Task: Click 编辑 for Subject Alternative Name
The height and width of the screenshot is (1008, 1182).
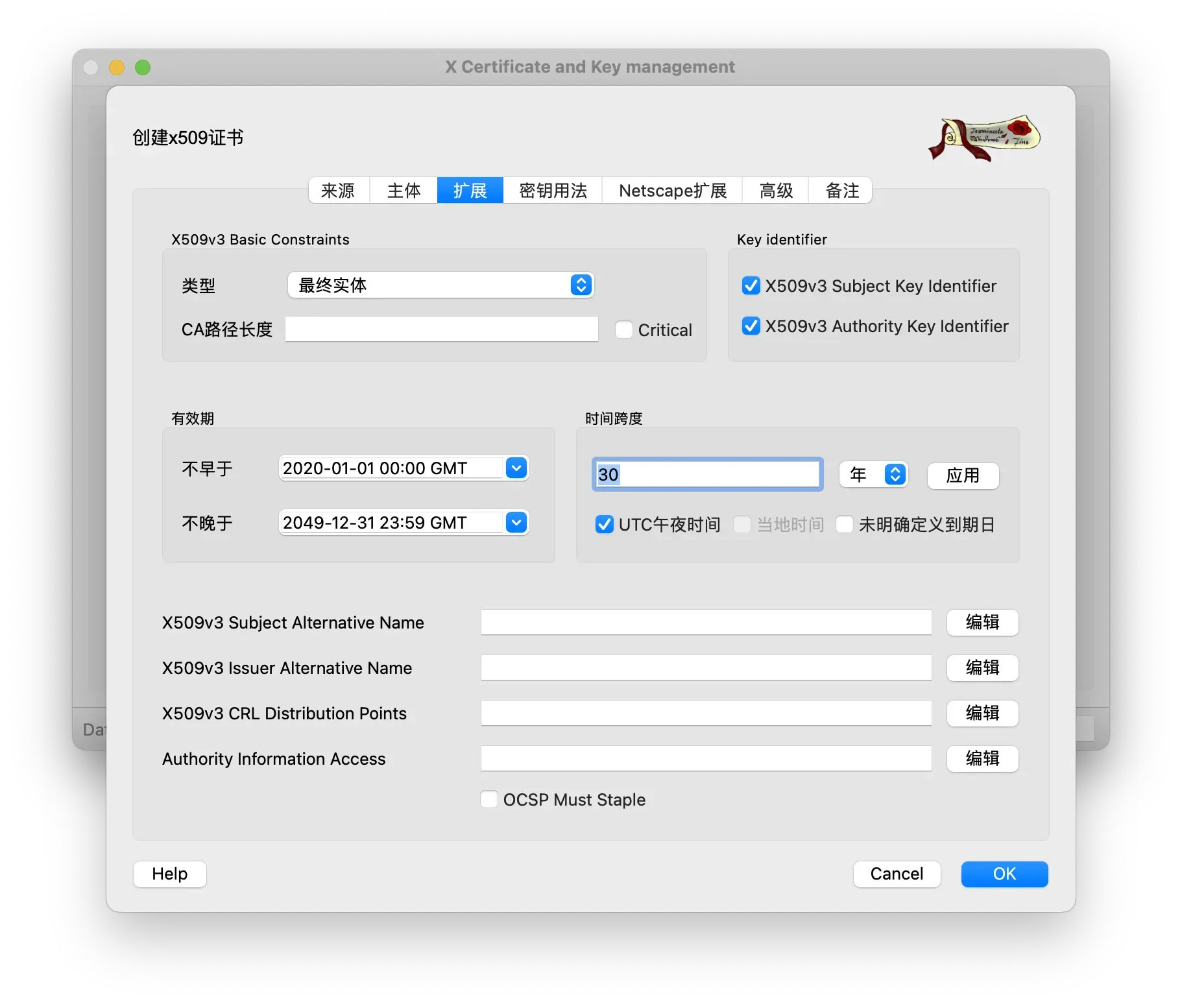Action: tap(982, 623)
